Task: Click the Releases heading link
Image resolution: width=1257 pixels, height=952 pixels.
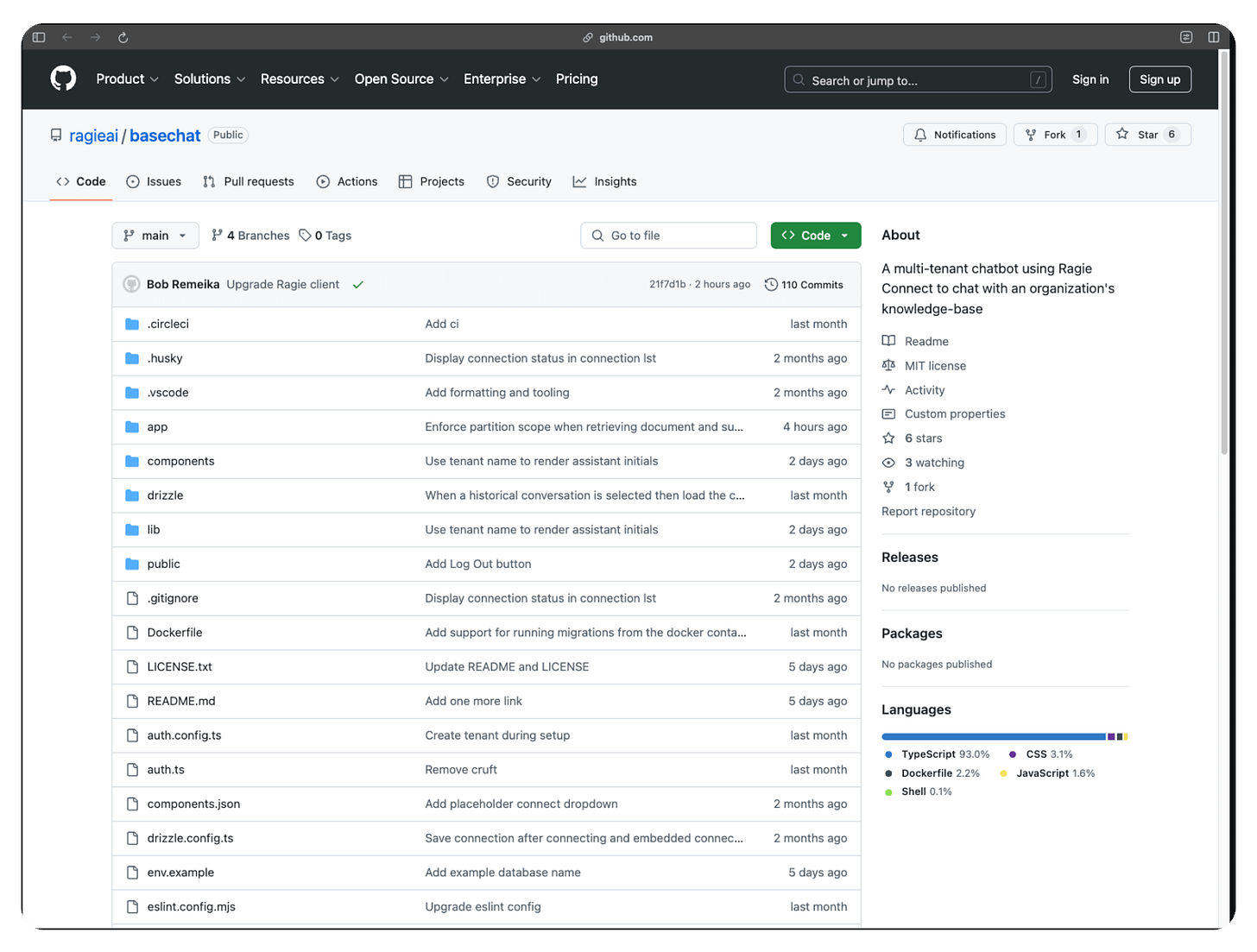Action: pyautogui.click(x=910, y=558)
